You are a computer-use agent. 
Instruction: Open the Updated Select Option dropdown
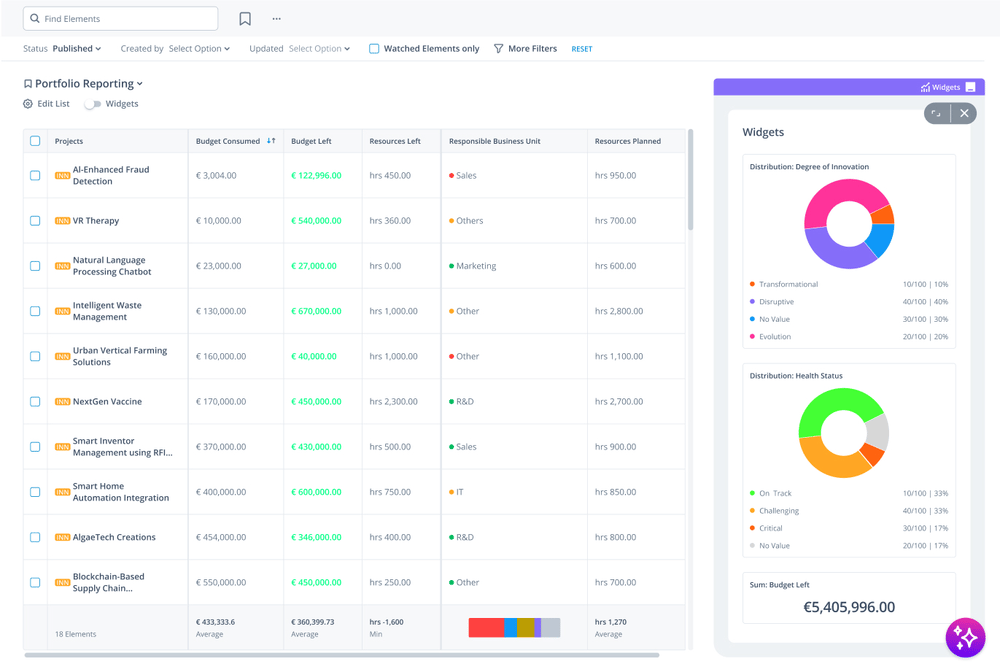[319, 48]
